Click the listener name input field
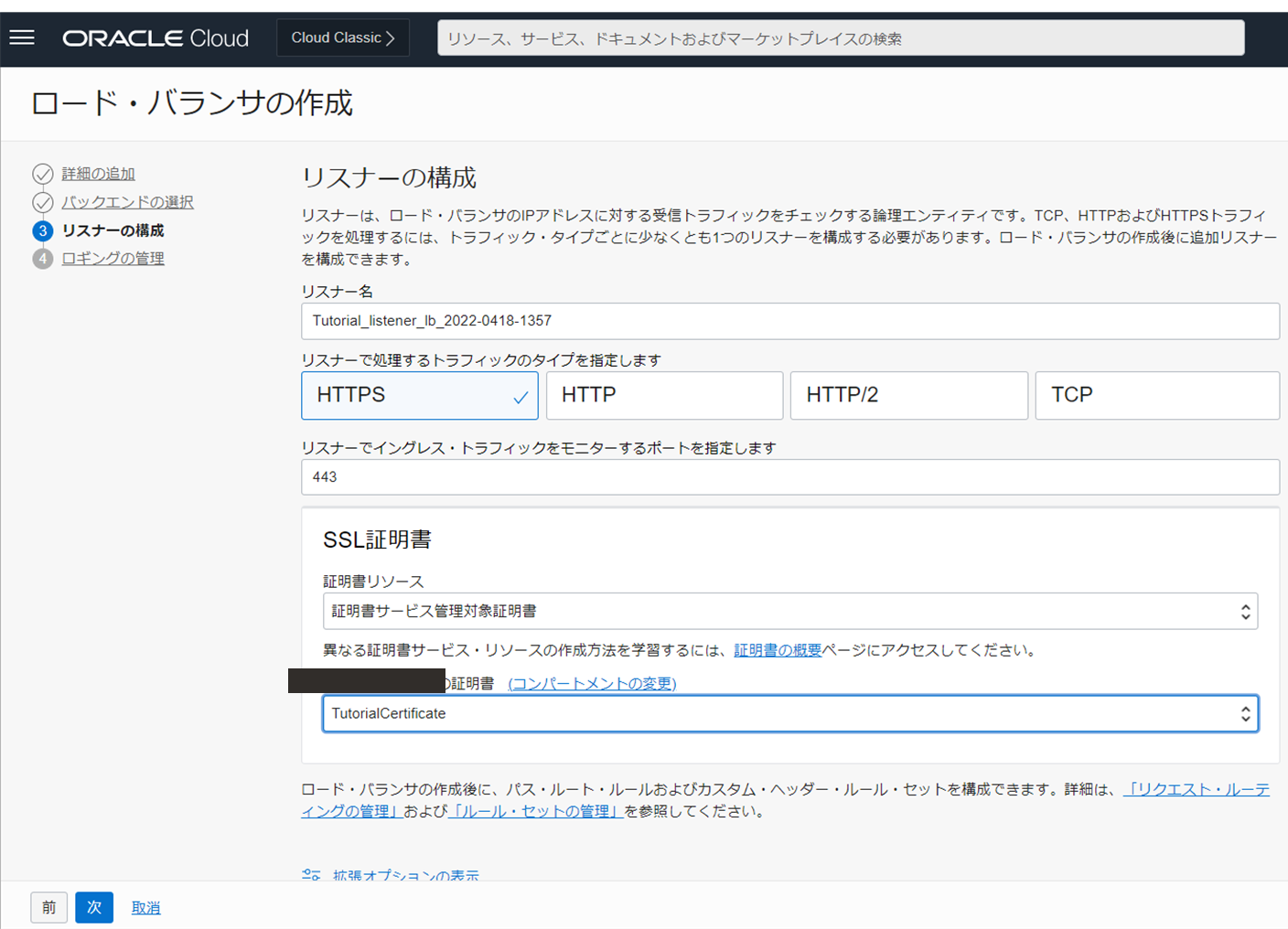 pyautogui.click(x=789, y=321)
